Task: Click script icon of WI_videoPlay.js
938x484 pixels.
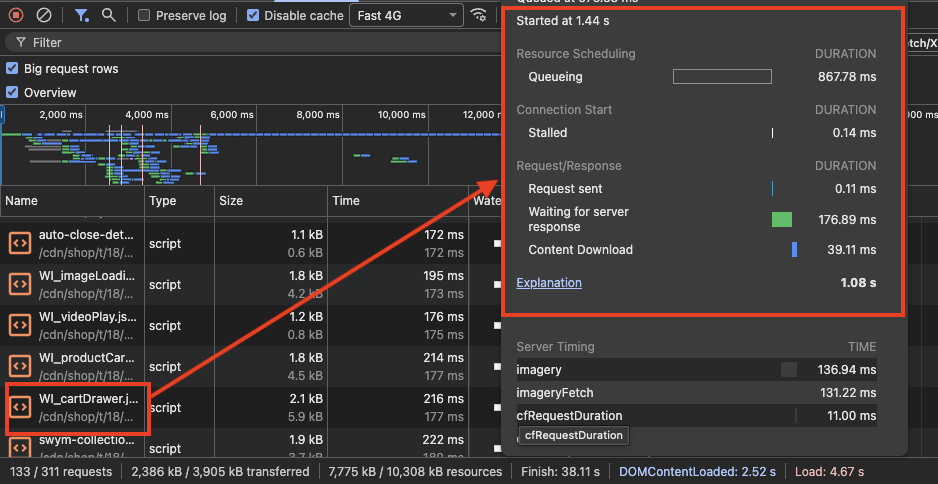Action: (x=20, y=325)
